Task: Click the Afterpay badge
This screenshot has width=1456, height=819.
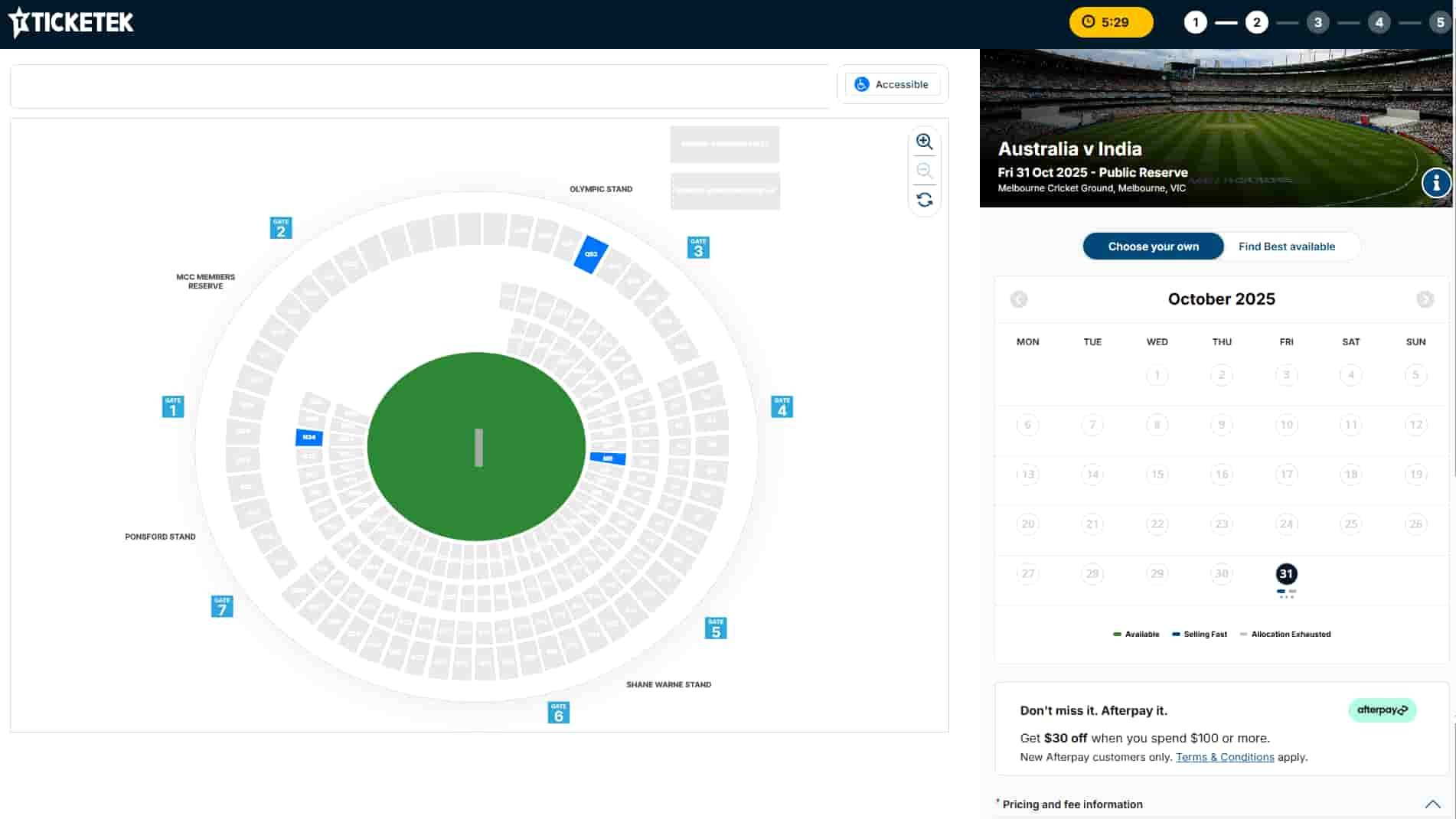Action: pyautogui.click(x=1382, y=710)
